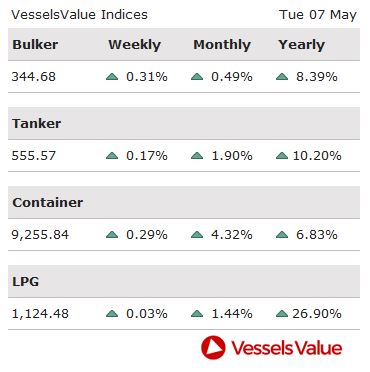Click the Bulker yearly green triangle icon
The image size is (370, 372).
coord(282,77)
